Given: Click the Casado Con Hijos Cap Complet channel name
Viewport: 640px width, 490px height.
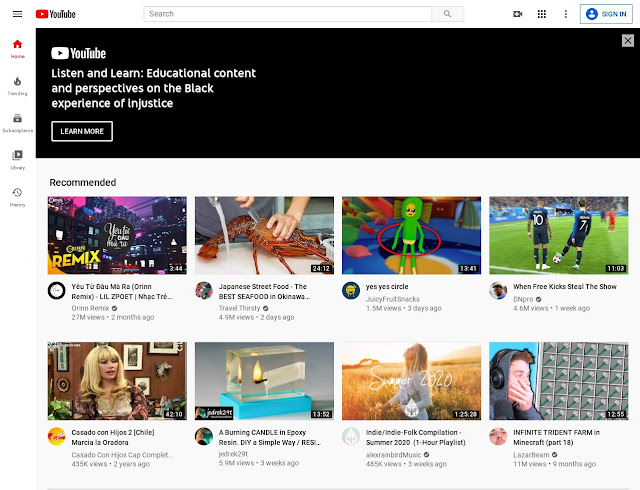Looking at the screenshot, I should point(122,455).
